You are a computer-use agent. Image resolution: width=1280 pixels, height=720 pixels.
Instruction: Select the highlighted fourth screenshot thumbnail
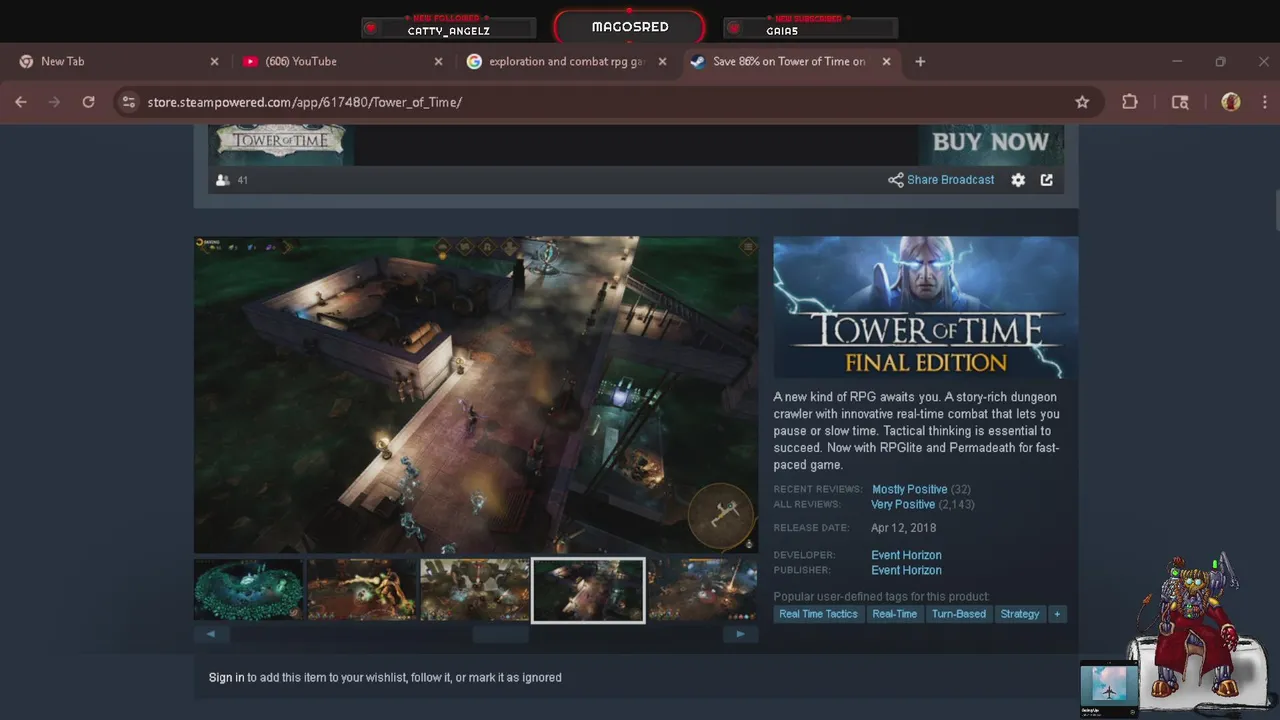(x=588, y=590)
